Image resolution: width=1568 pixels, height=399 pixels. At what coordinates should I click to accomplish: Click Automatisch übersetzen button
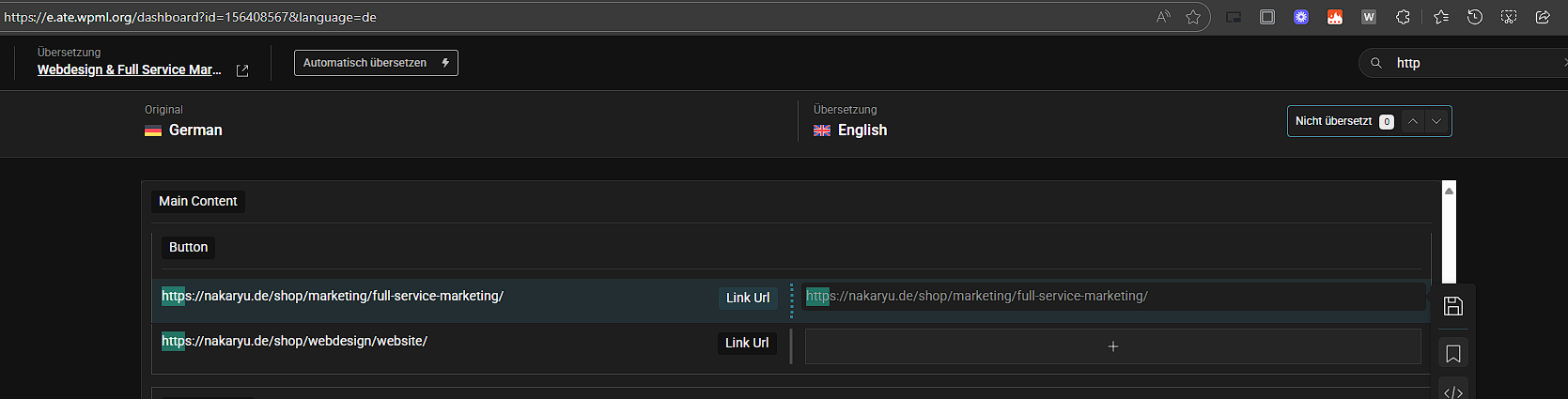coord(376,63)
